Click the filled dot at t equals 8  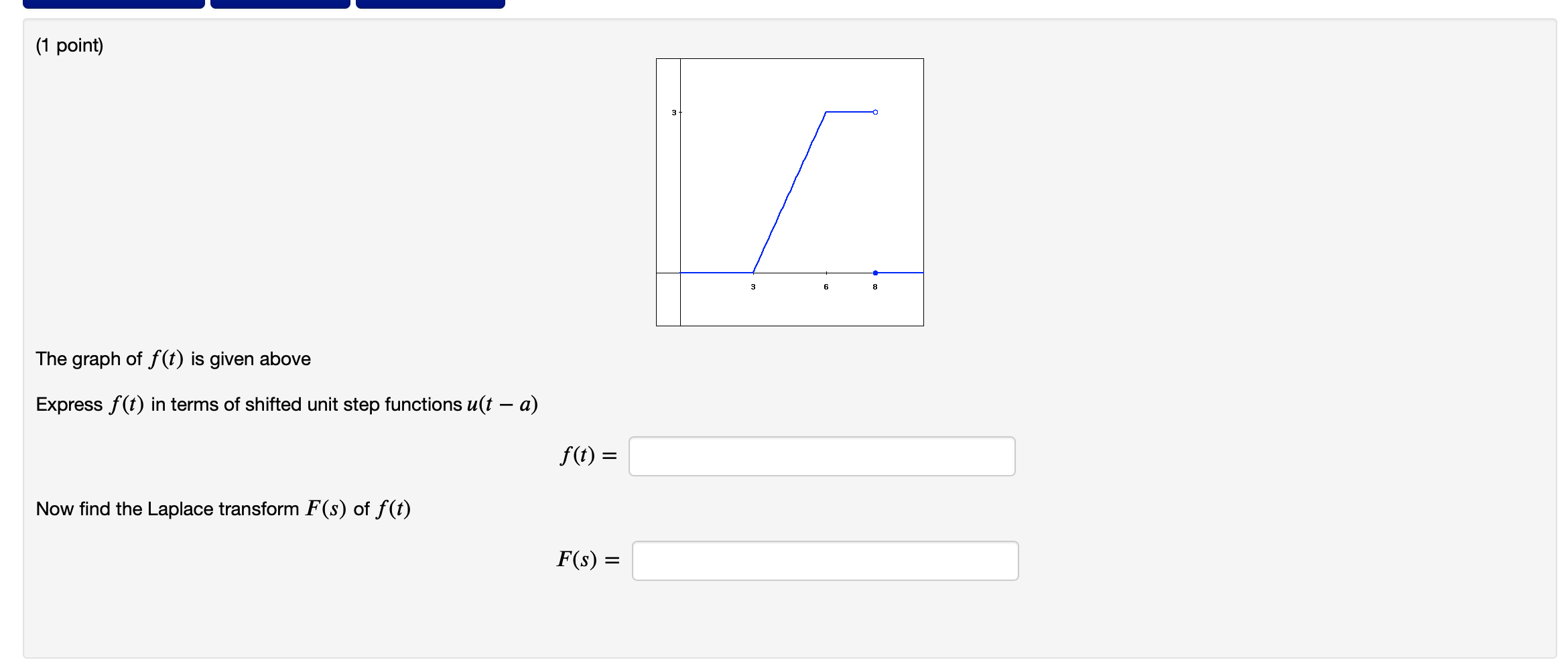[x=874, y=271]
